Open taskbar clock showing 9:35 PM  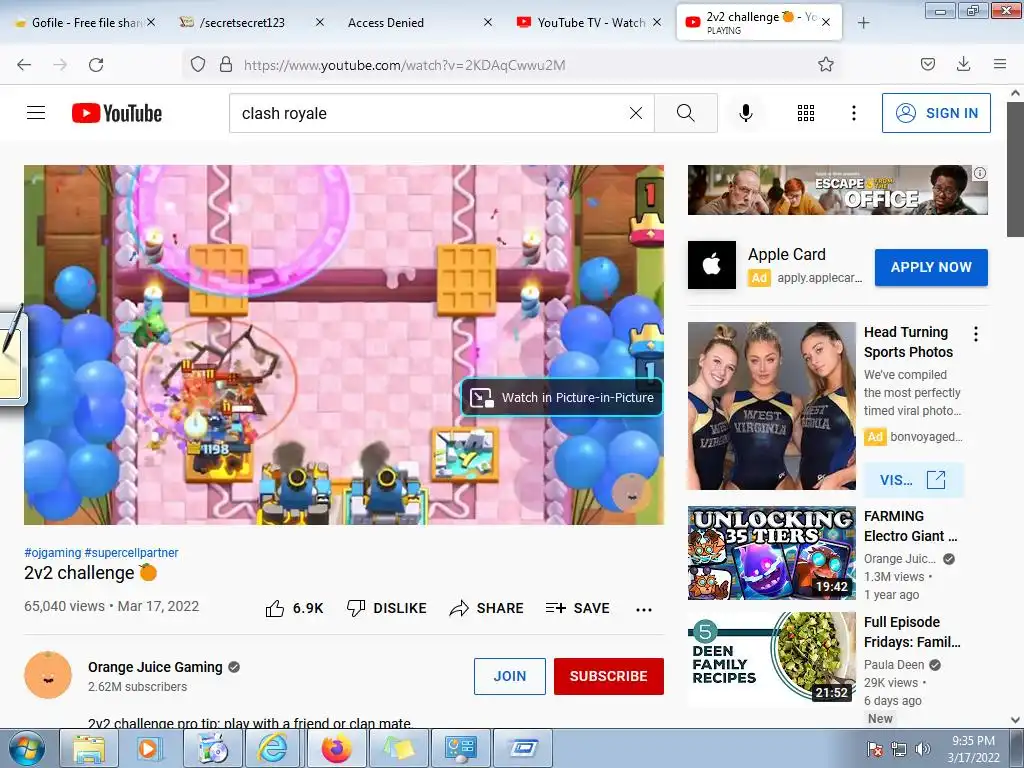(x=973, y=748)
